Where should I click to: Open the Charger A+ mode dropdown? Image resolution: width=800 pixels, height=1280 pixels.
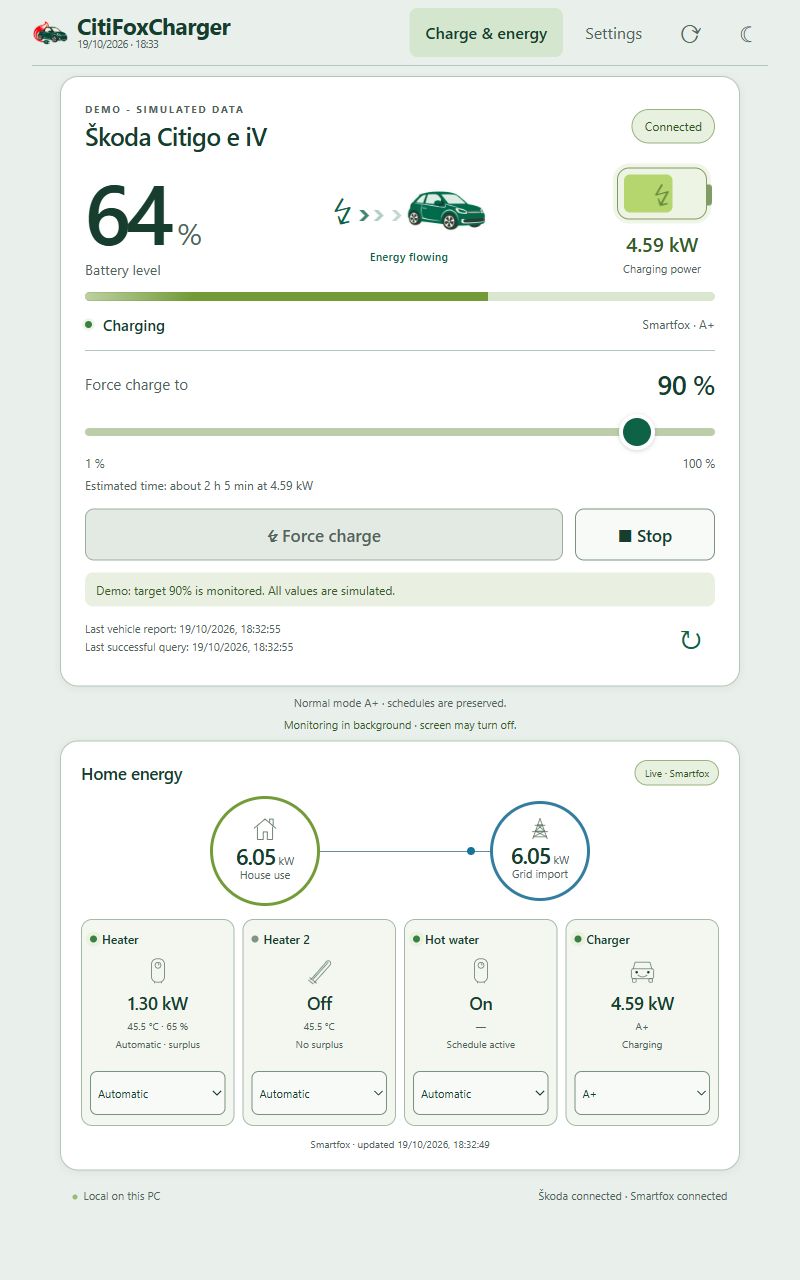pos(642,1094)
